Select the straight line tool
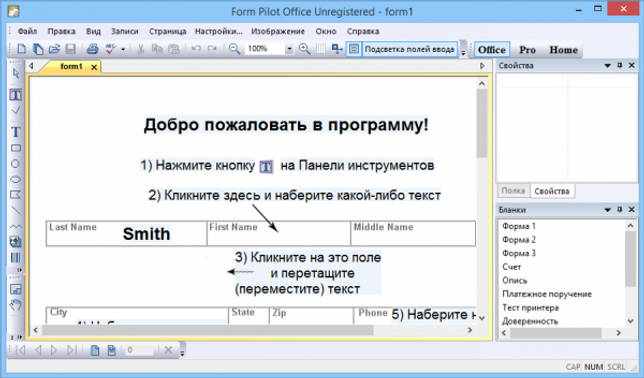The width and height of the screenshot is (644, 378). click(x=16, y=210)
